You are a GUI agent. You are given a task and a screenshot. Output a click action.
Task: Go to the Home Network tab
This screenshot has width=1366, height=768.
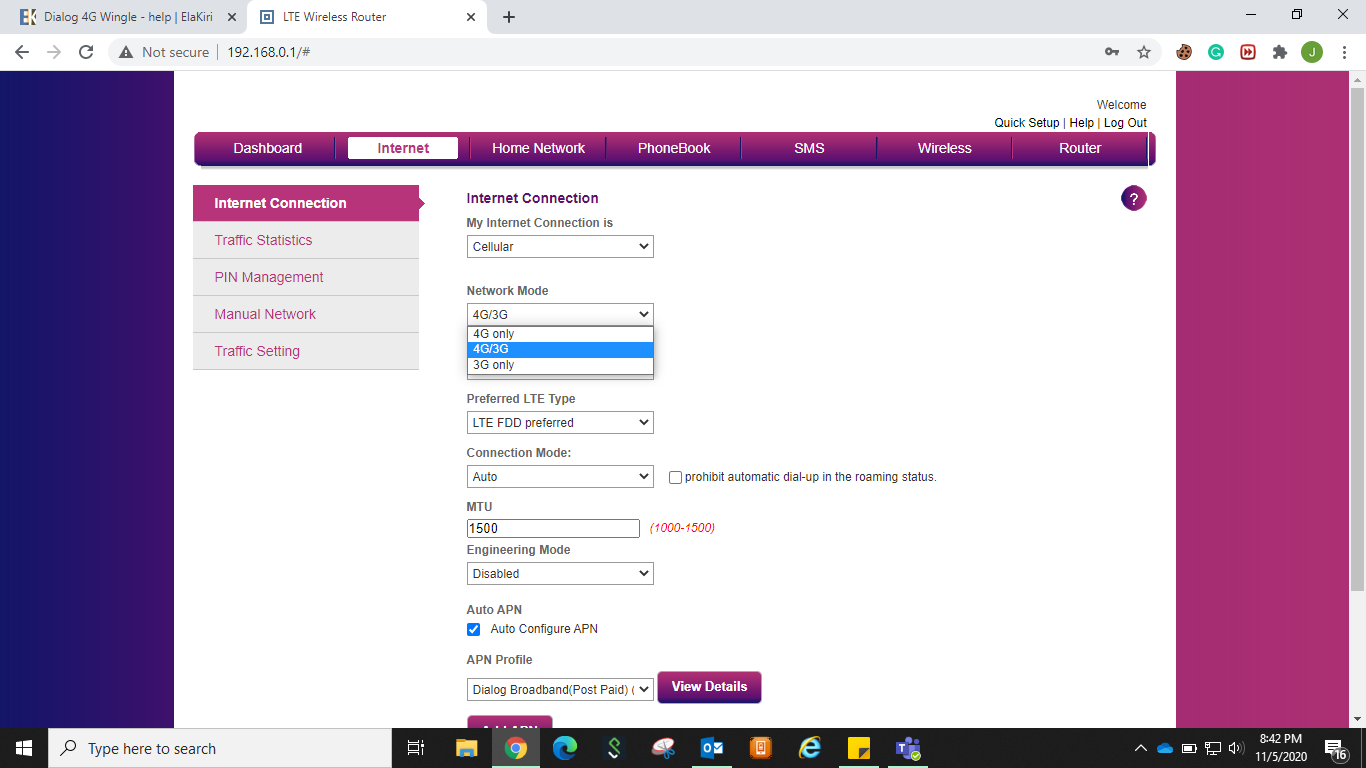[x=538, y=148]
